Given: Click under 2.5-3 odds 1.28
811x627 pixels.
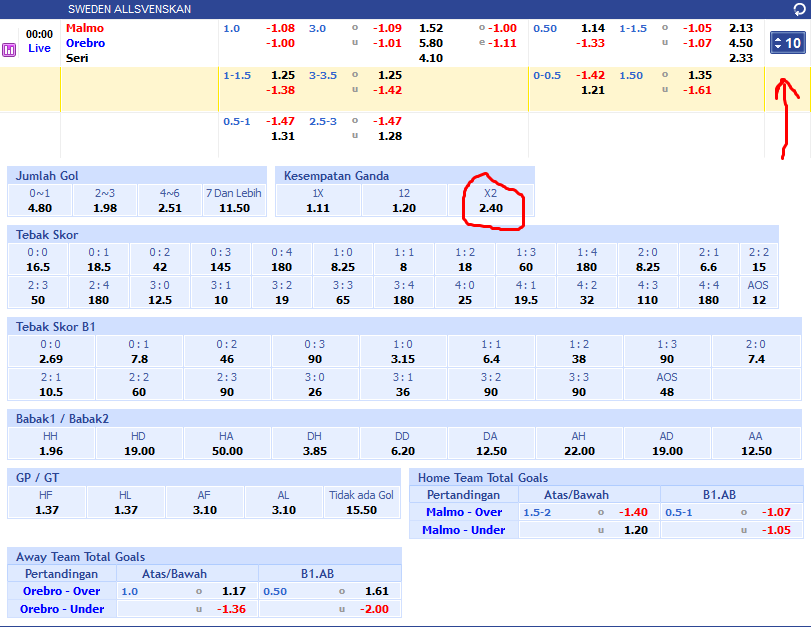Looking at the screenshot, I should coord(390,136).
